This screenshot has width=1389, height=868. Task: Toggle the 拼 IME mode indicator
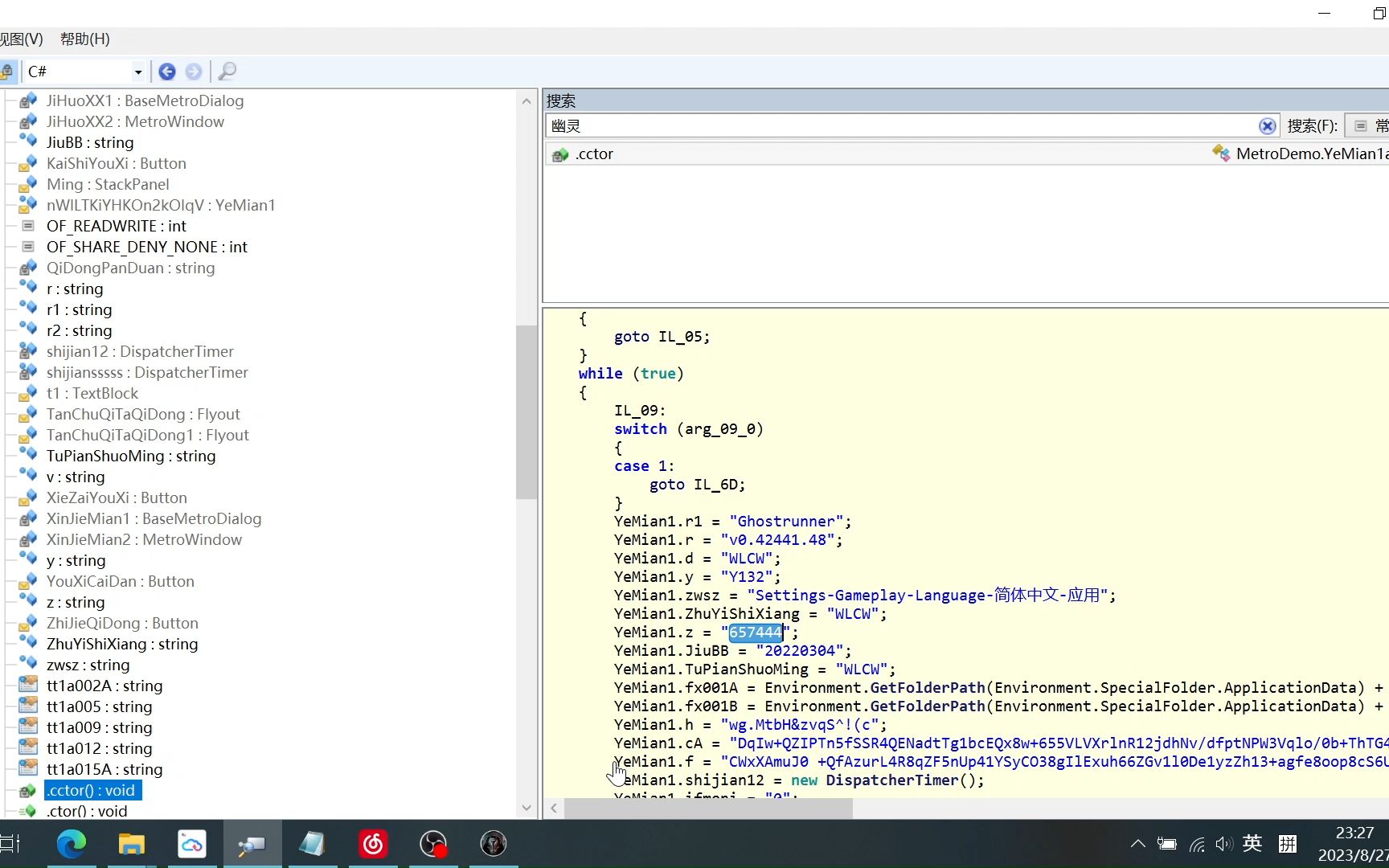[x=1288, y=844]
